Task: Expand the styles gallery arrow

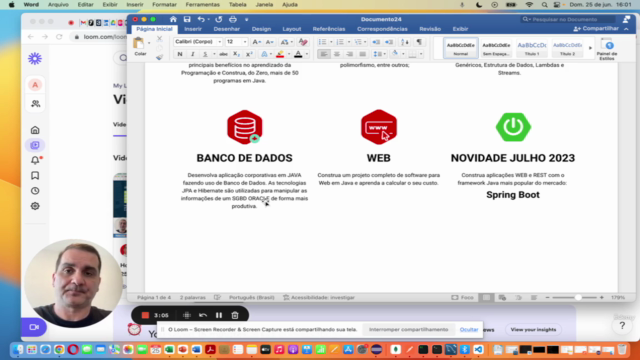Action: point(590,48)
